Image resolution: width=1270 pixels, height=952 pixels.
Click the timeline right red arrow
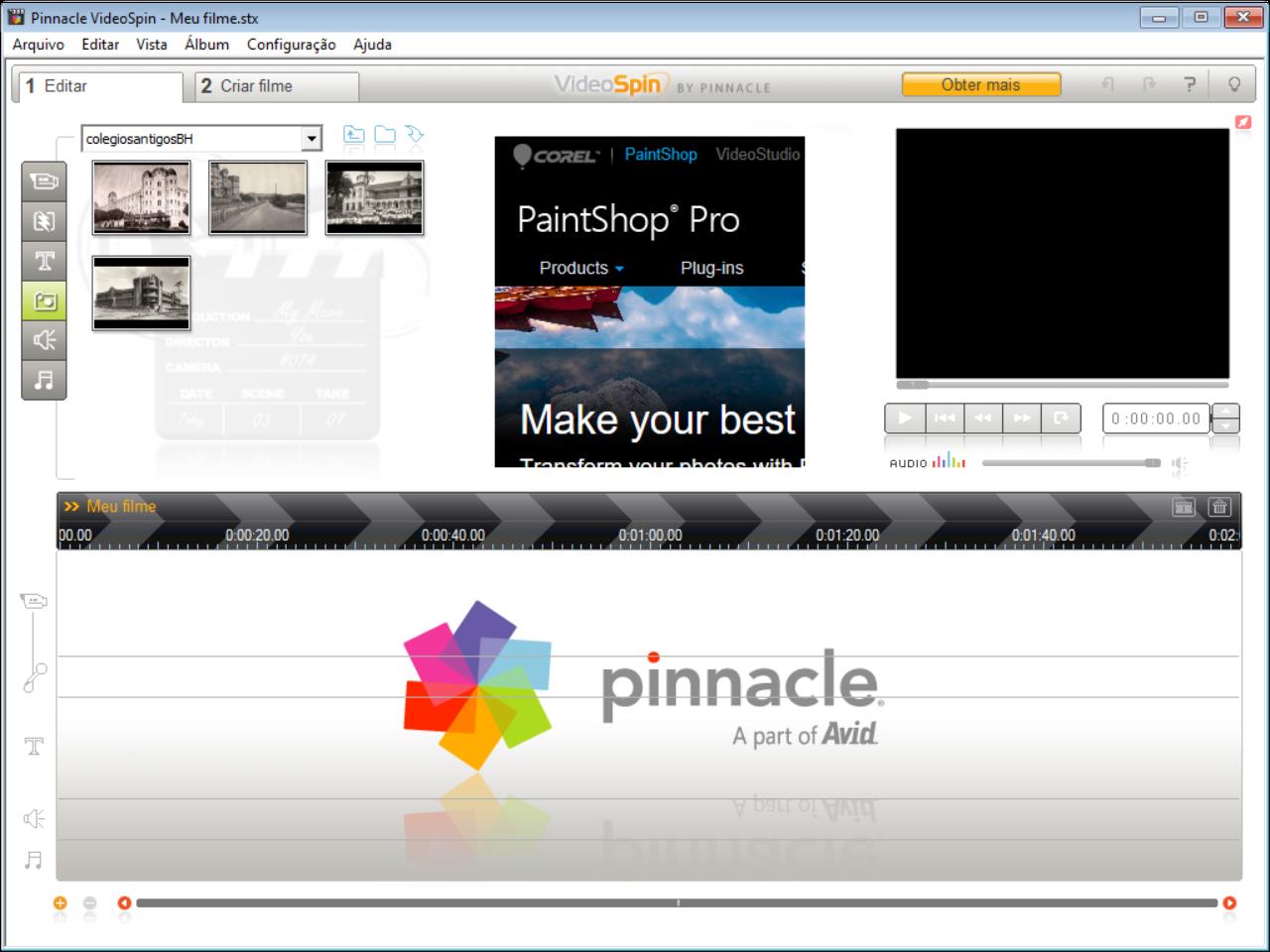click(1229, 902)
